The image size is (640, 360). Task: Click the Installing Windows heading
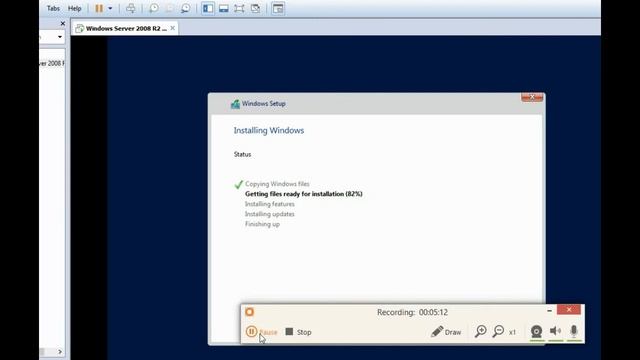tap(269, 131)
